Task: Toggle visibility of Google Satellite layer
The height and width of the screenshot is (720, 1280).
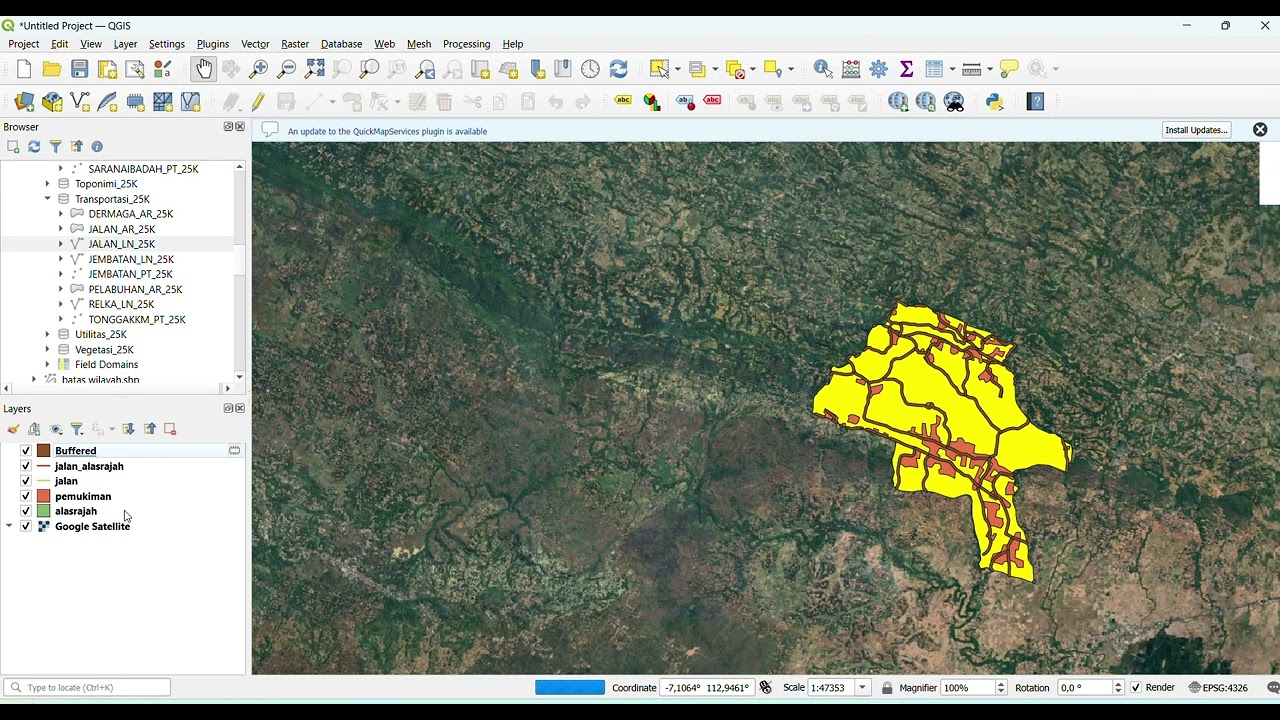Action: [26, 526]
